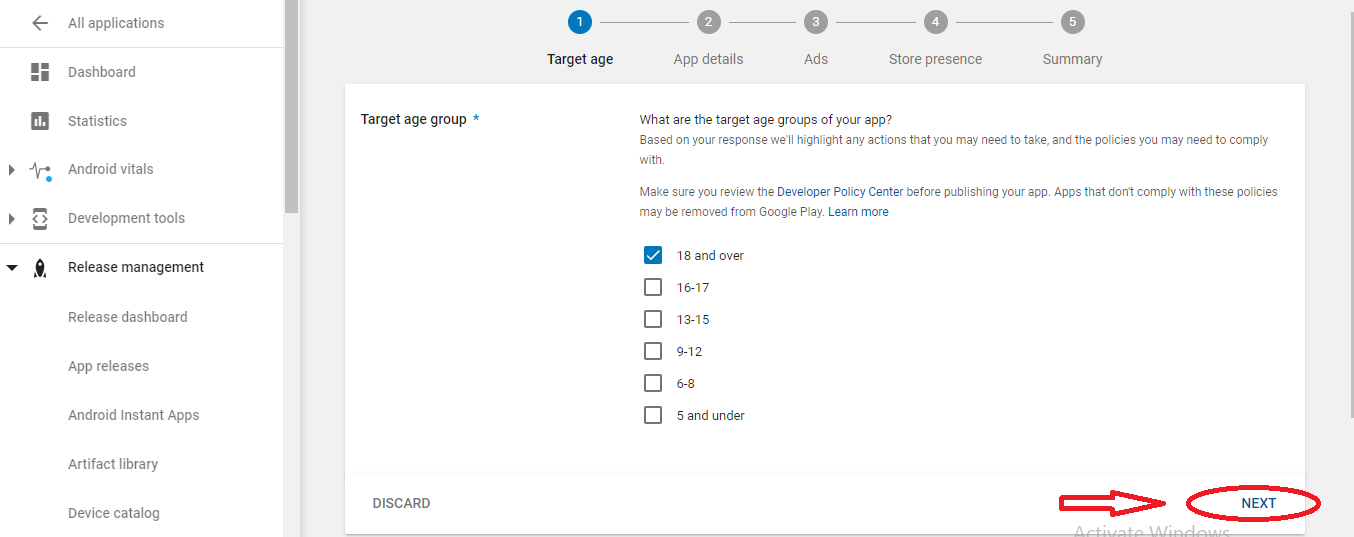Select step 5 Summary circle

(x=1072, y=22)
